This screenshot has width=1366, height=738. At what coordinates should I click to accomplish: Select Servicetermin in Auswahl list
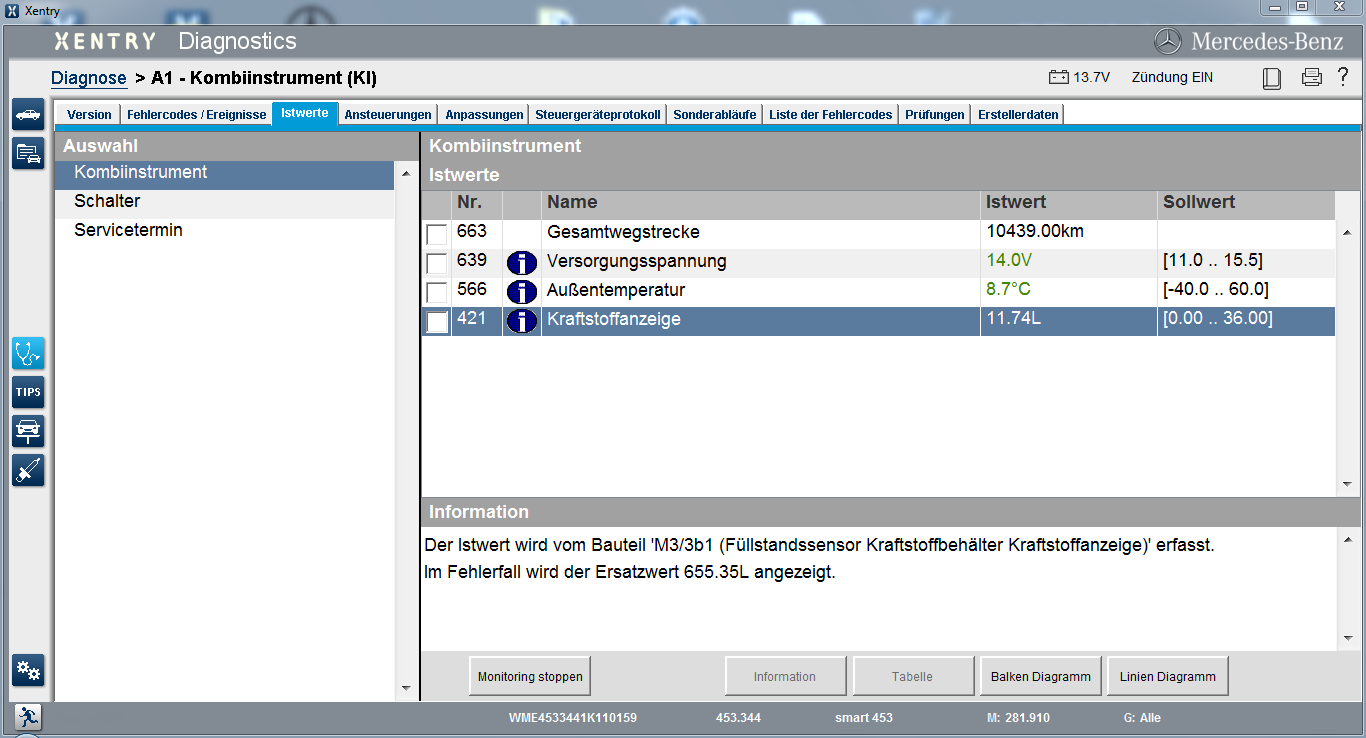[224, 231]
